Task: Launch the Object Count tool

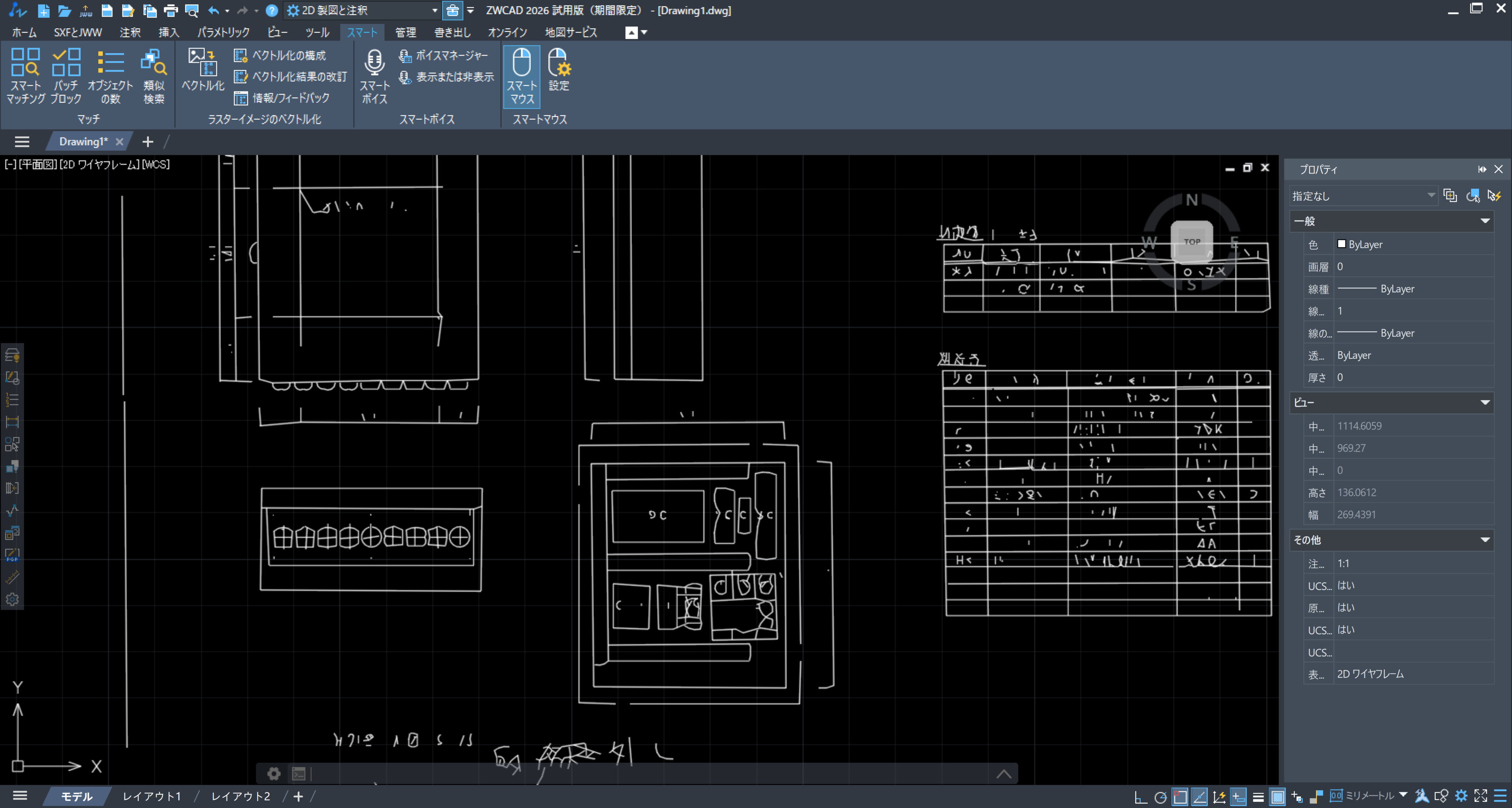Action: point(110,75)
